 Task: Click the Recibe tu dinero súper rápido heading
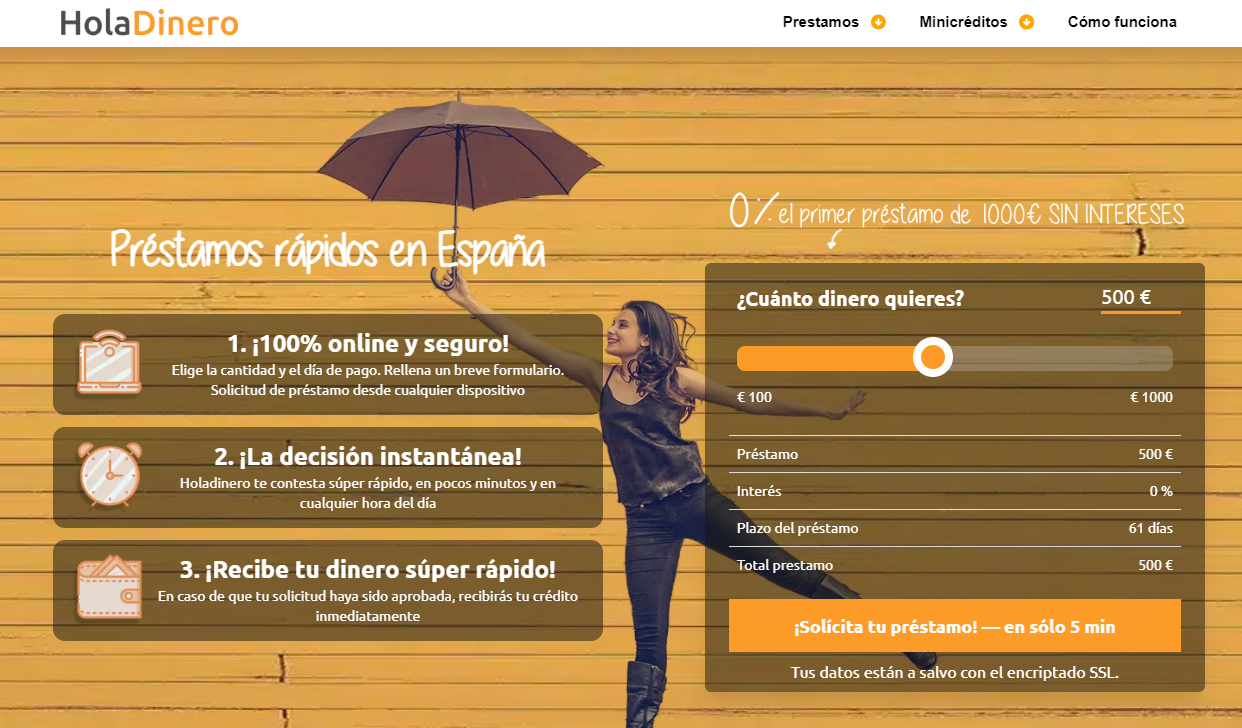(368, 570)
